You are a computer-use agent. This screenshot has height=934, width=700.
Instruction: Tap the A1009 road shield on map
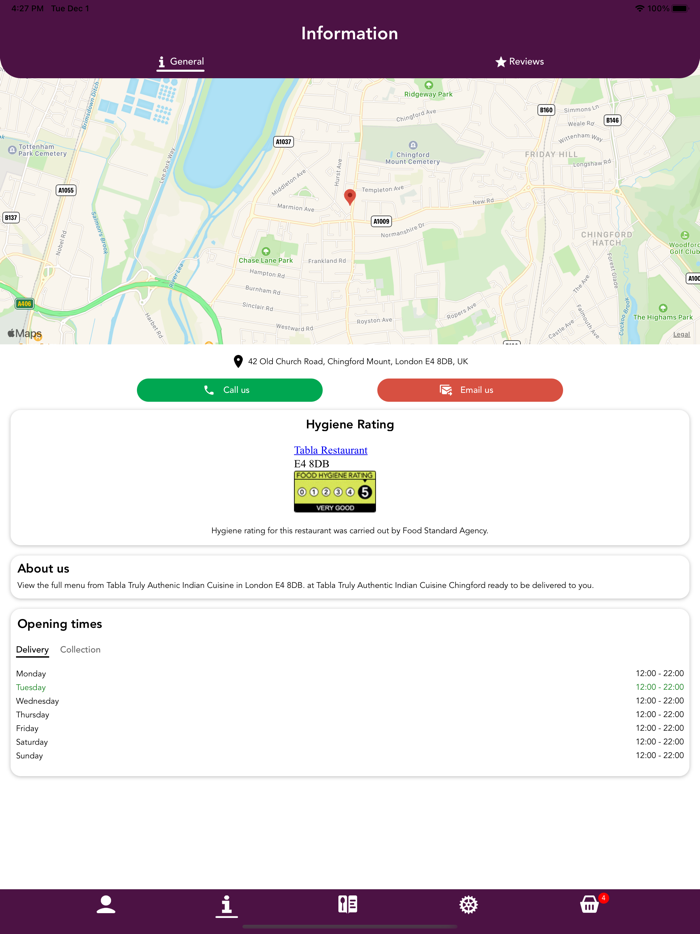381,221
